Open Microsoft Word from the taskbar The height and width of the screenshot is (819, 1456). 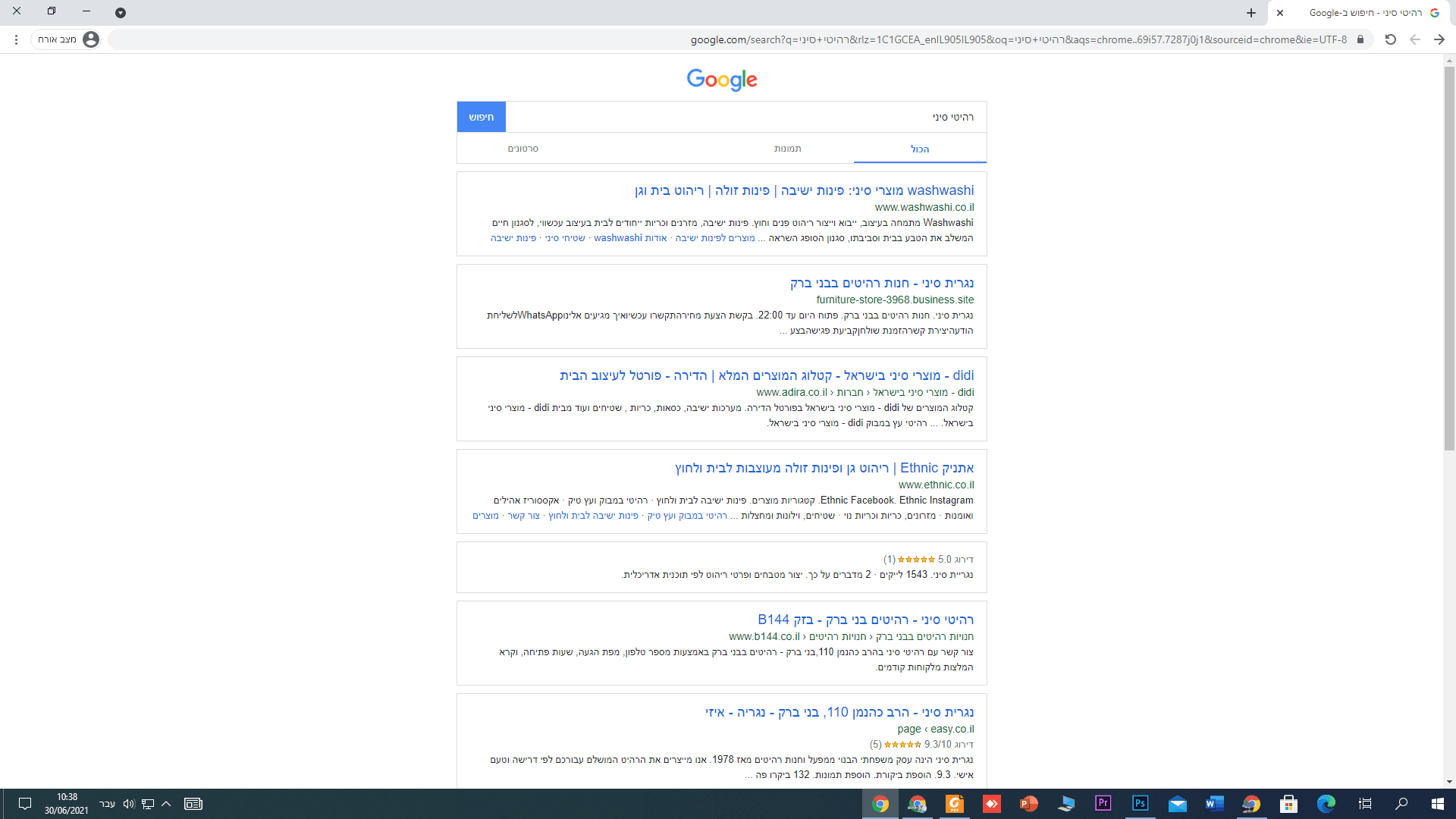click(1213, 804)
